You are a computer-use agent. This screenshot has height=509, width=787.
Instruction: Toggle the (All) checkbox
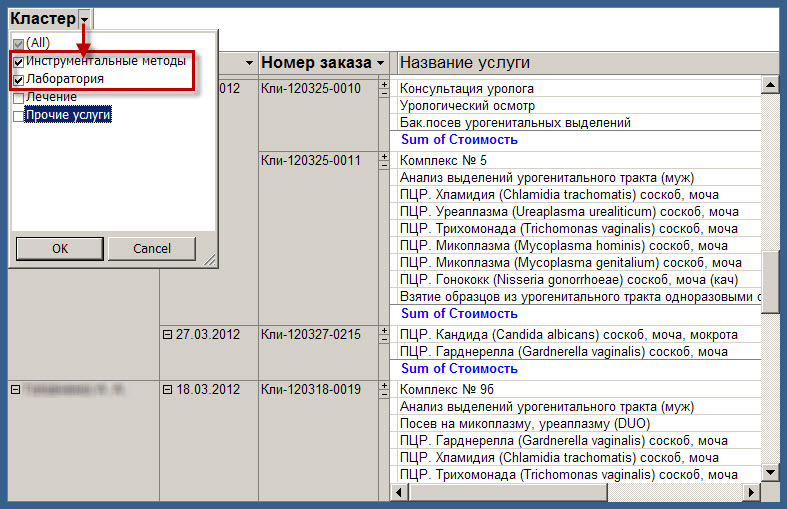18,44
